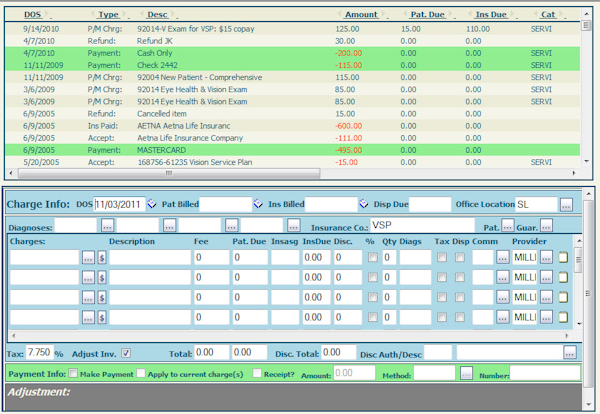Viewport: 600px width, 414px height.
Task: Click the DOS date input field
Action: 120,204
